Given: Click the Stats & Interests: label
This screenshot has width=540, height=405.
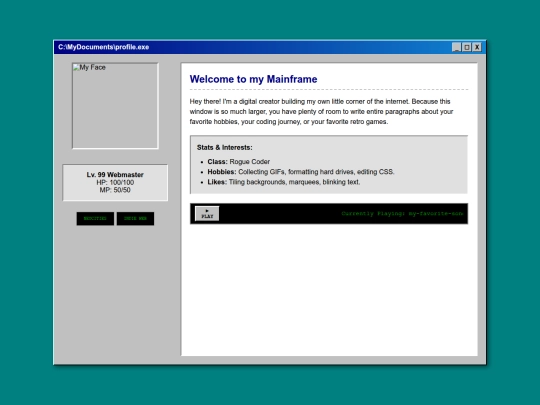Looking at the screenshot, I should [225, 147].
